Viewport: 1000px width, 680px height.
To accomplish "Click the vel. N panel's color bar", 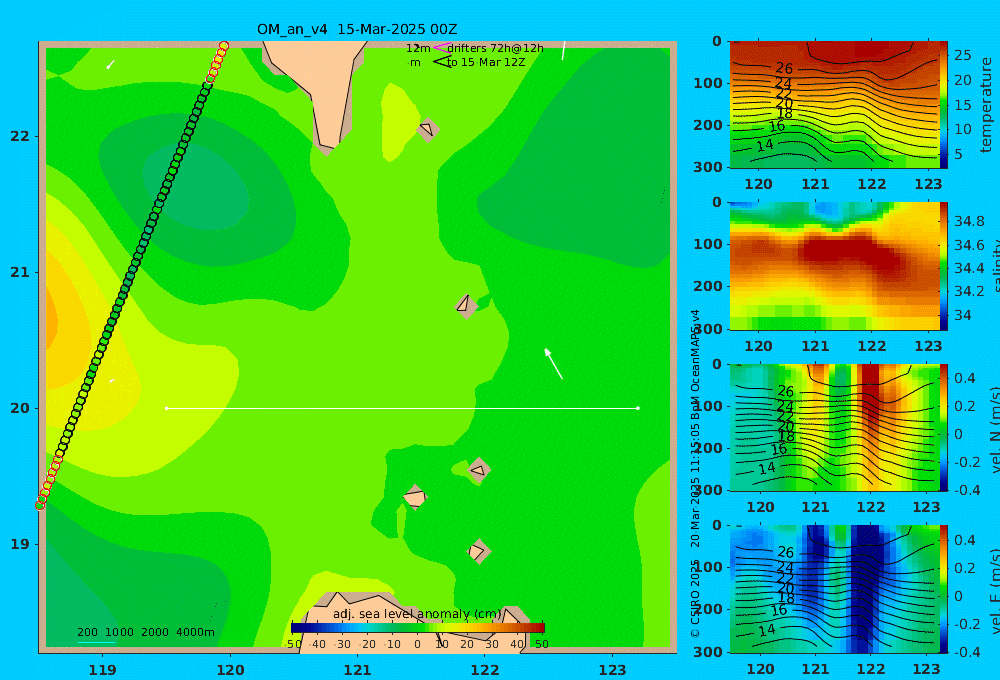I will click(x=944, y=427).
